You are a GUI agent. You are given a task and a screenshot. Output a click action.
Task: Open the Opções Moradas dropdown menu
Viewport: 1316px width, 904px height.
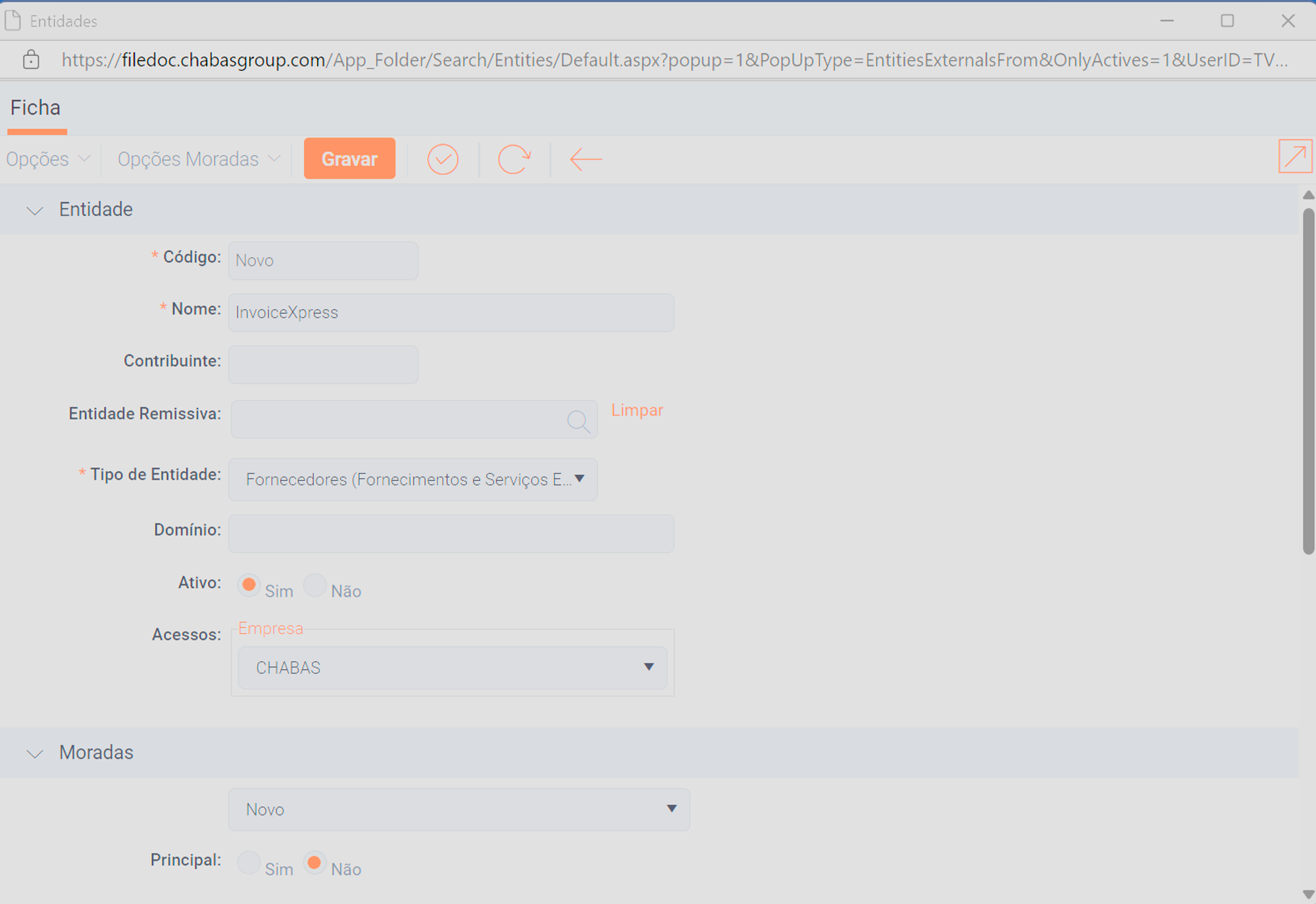[199, 159]
